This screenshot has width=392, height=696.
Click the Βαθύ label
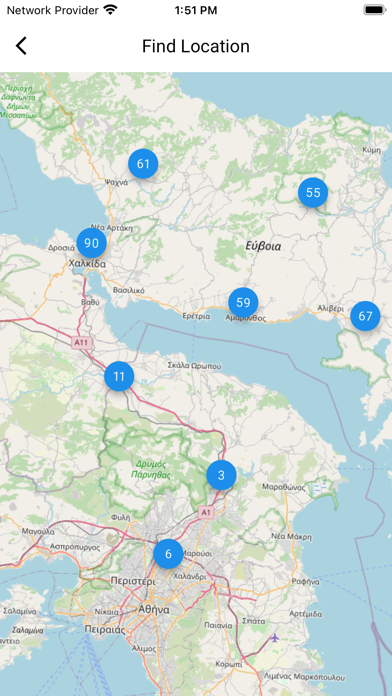[x=91, y=302]
